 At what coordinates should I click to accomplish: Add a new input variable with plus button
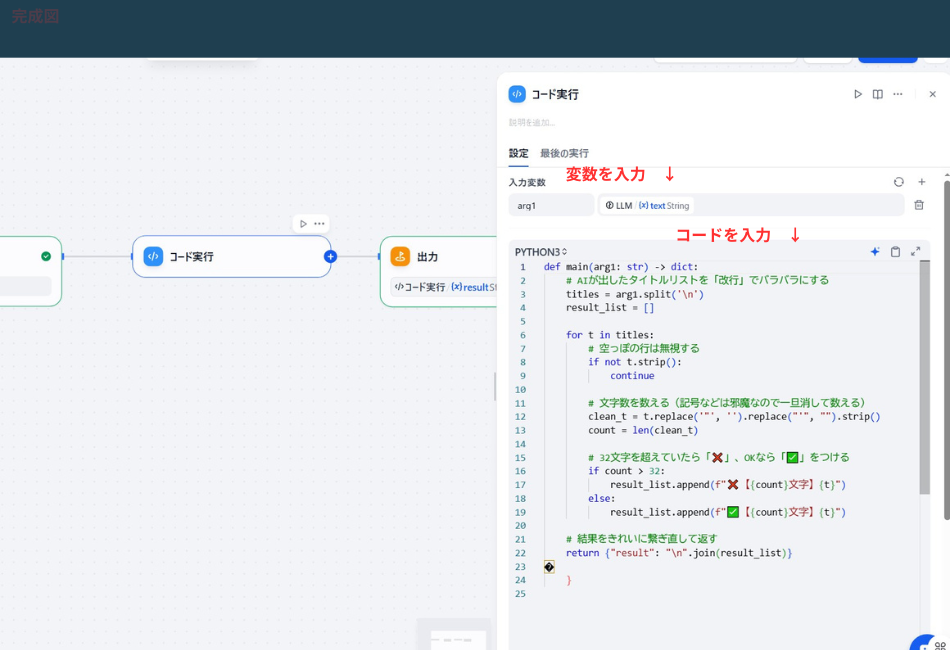point(920,182)
